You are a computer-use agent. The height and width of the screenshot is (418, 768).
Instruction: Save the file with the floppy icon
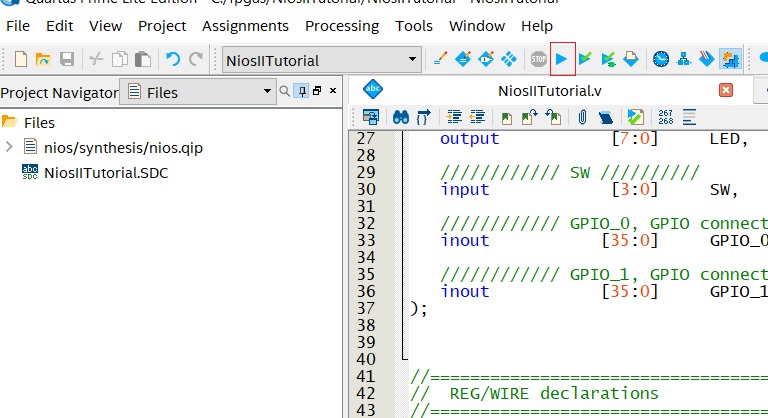[67, 59]
